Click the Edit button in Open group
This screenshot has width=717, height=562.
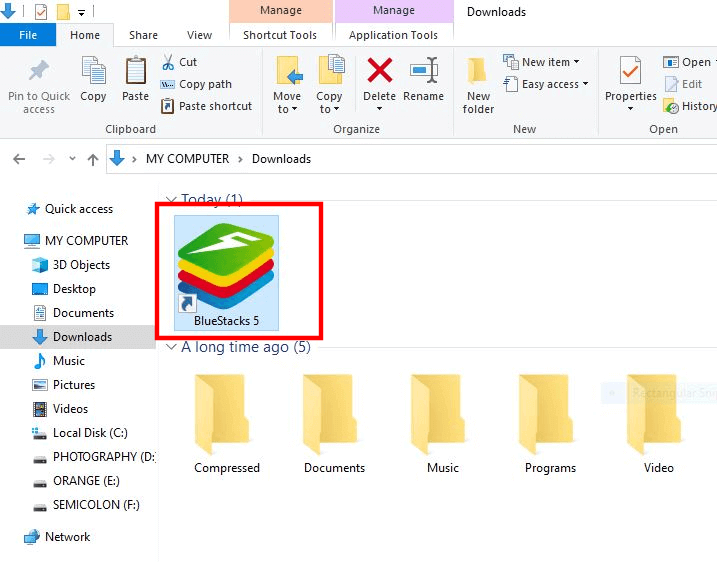[x=683, y=84]
